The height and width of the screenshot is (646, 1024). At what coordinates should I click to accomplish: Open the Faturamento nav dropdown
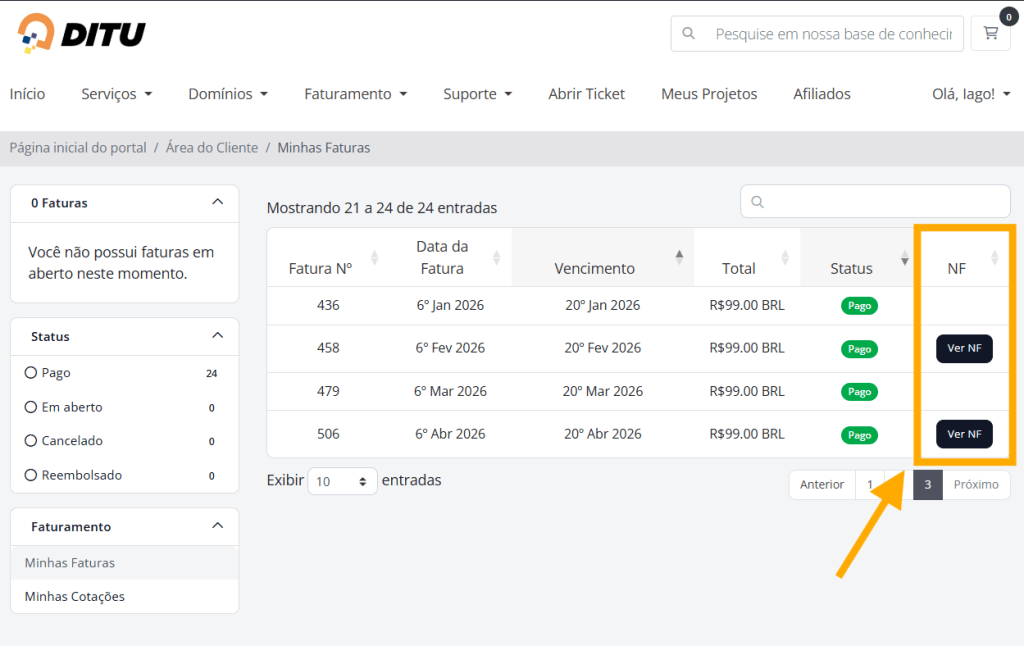point(355,94)
